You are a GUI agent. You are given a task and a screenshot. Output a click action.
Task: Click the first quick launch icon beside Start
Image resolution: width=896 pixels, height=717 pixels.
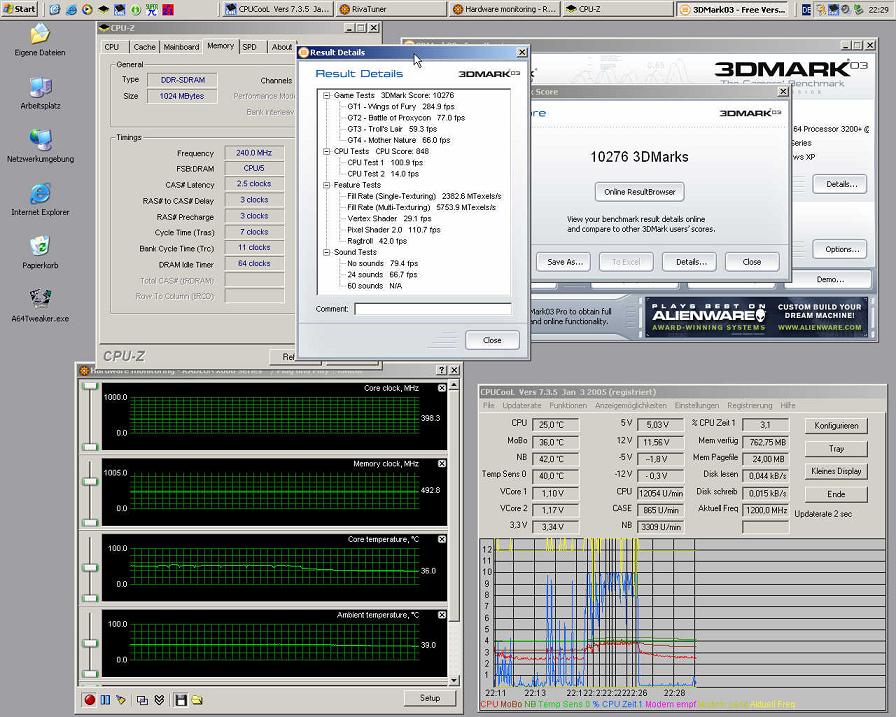pyautogui.click(x=55, y=9)
